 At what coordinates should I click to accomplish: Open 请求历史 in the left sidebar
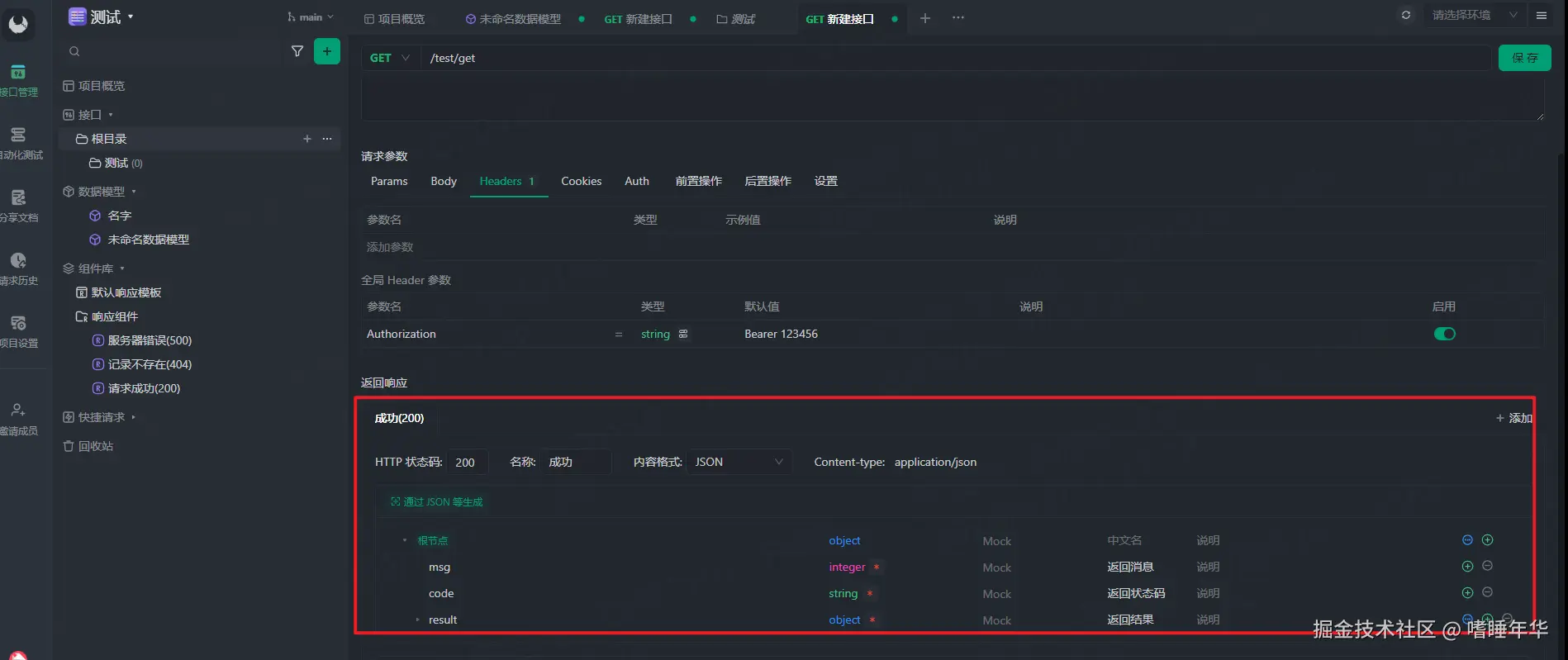(18, 269)
